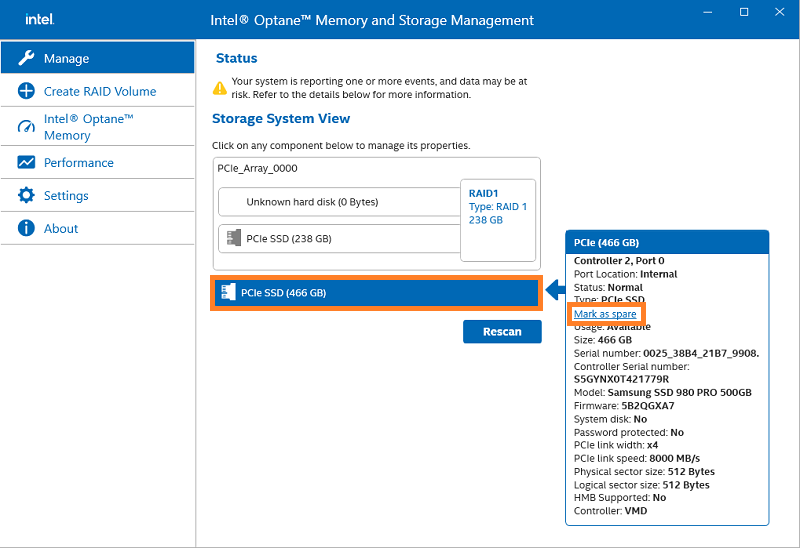
Task: Close the Intel Optane window
Action: click(x=780, y=12)
